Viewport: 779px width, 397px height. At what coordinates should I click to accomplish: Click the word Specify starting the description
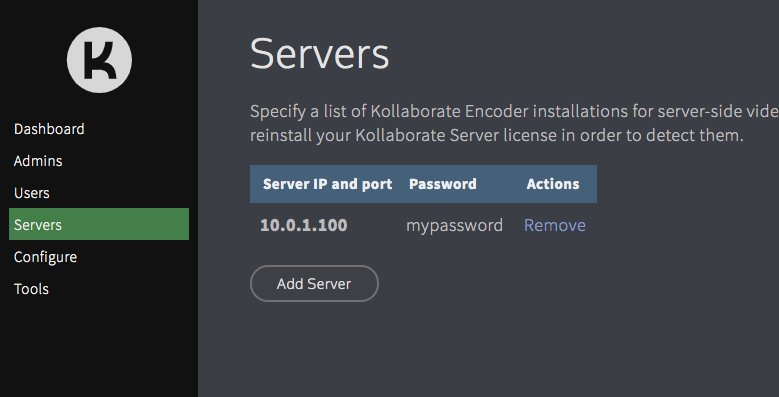[x=278, y=111]
